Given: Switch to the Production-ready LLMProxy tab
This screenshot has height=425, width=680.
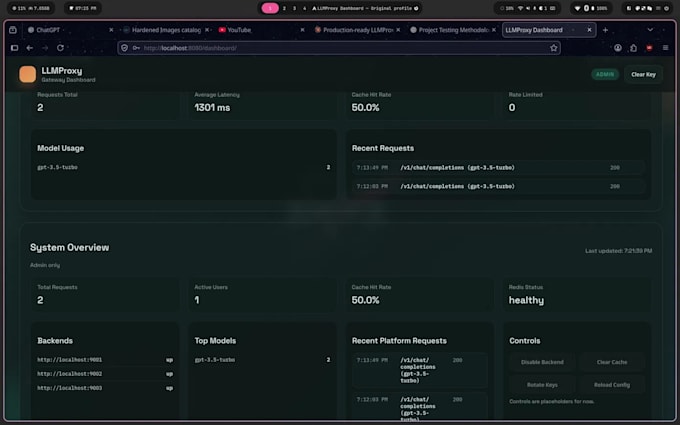Looking at the screenshot, I should point(356,30).
